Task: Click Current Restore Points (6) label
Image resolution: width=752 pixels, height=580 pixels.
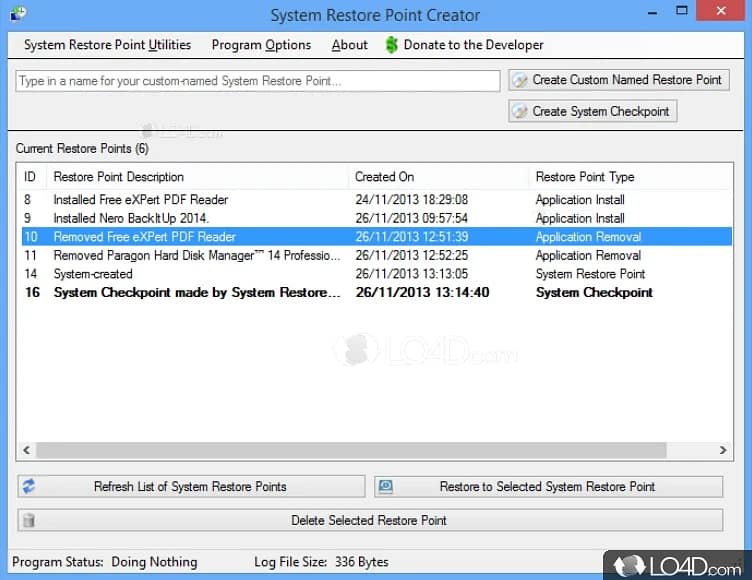Action: (x=82, y=148)
